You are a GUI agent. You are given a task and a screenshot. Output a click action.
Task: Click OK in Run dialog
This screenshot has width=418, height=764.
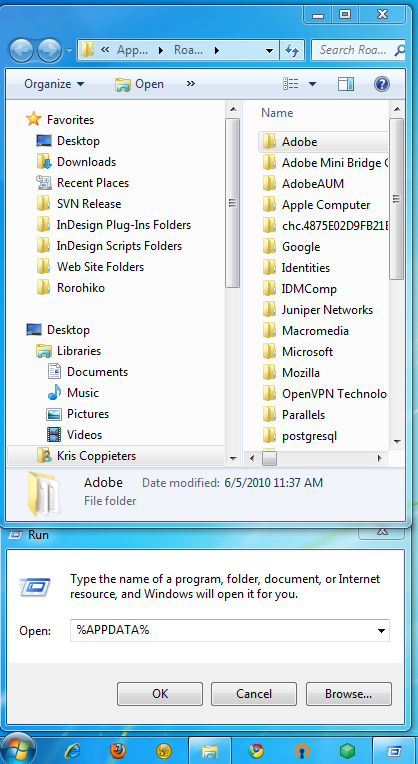pos(160,694)
